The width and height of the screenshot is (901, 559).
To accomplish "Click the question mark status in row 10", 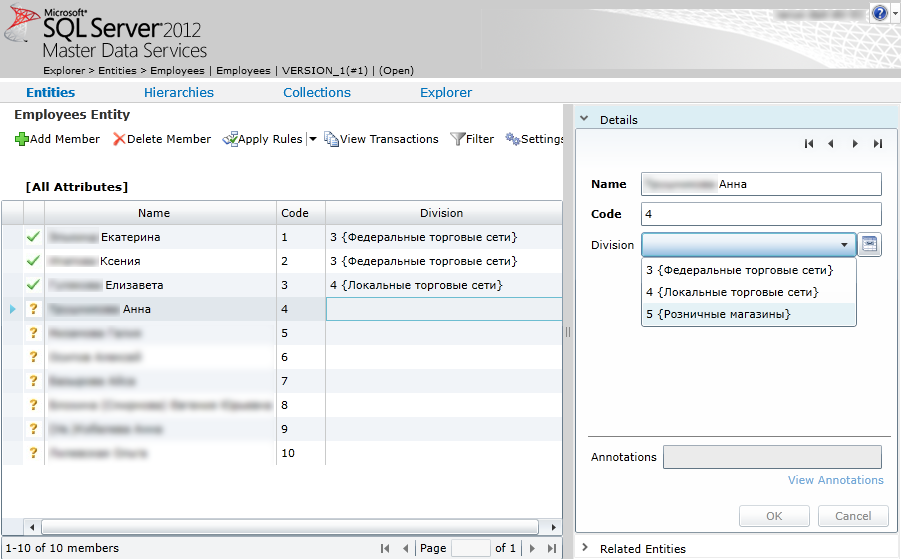I will pos(33,453).
